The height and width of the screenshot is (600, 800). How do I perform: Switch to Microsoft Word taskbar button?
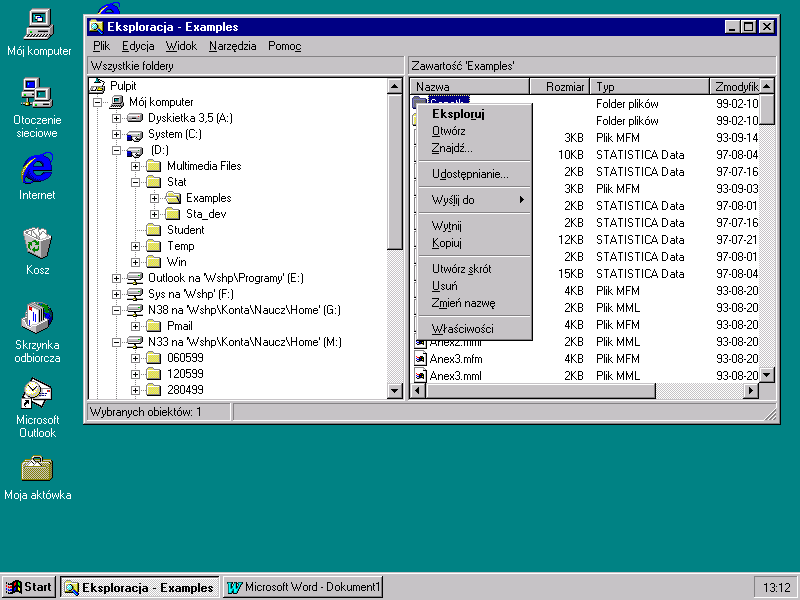tap(304, 587)
